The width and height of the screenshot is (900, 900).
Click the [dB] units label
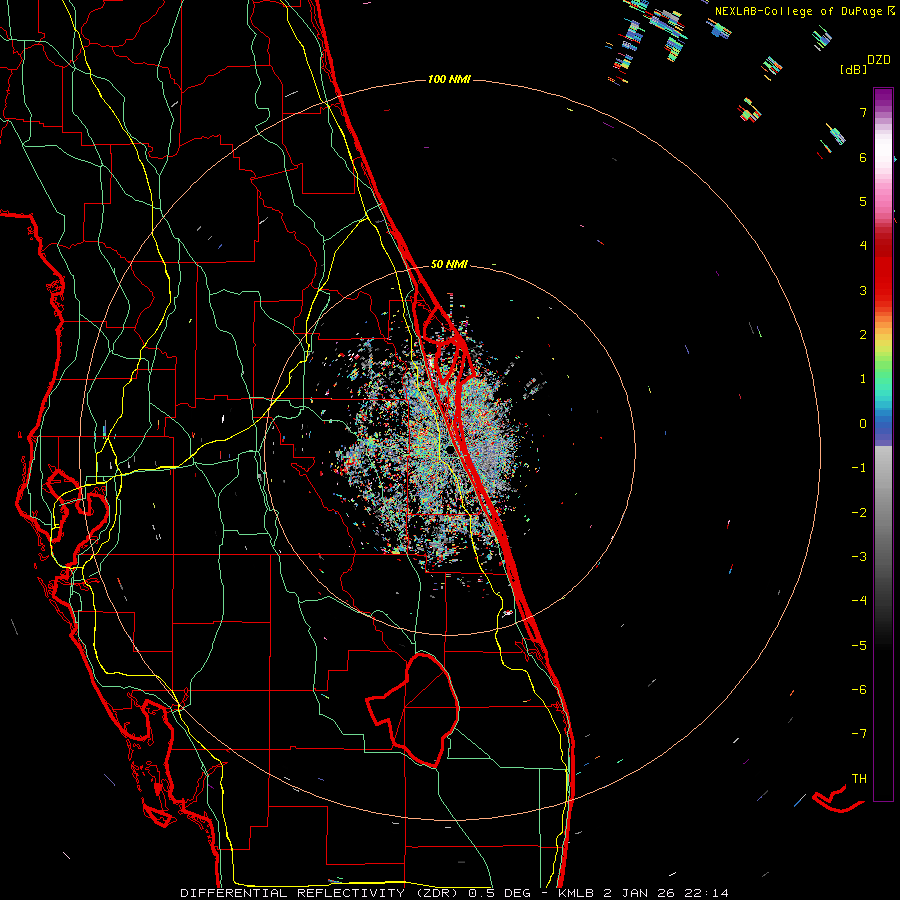[x=854, y=70]
